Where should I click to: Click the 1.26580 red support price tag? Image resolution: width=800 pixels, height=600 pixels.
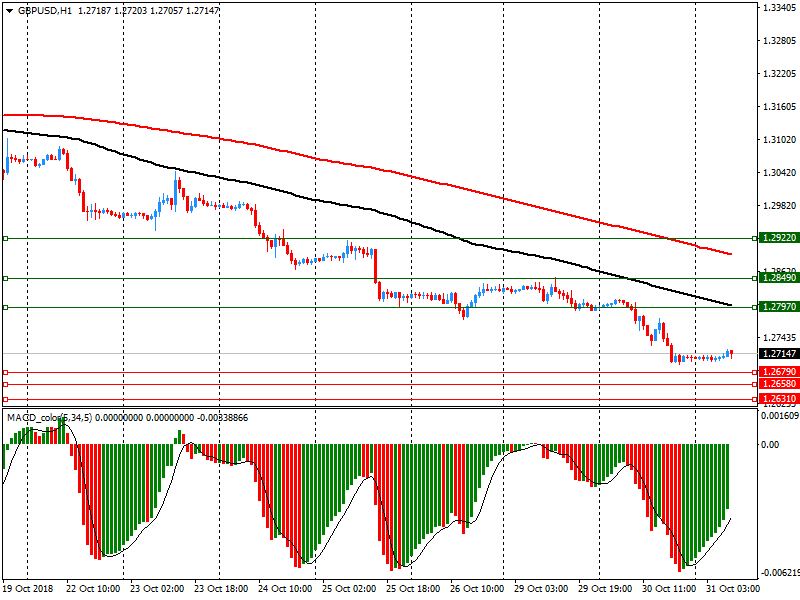(778, 384)
